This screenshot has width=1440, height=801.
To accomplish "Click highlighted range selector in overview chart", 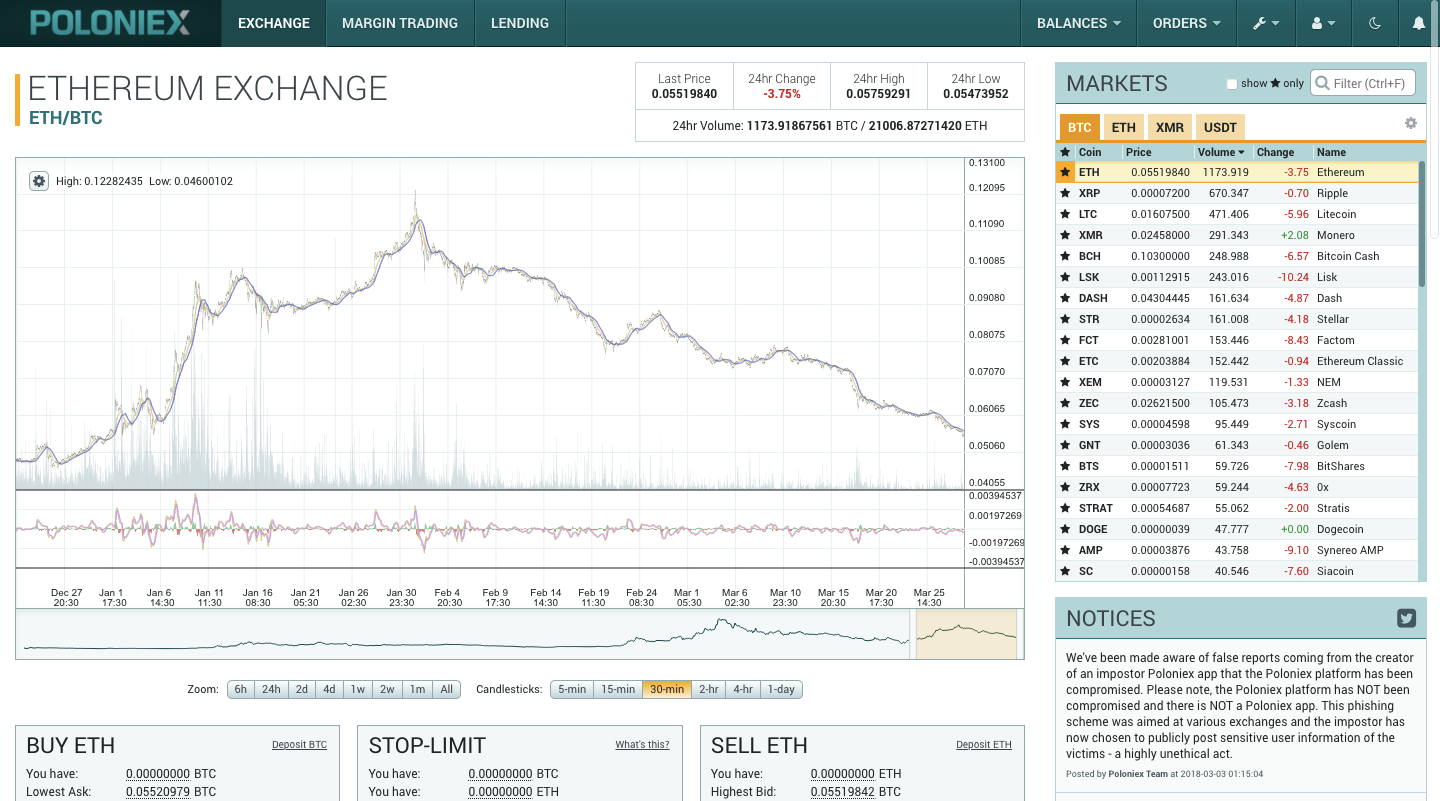I will point(966,634).
